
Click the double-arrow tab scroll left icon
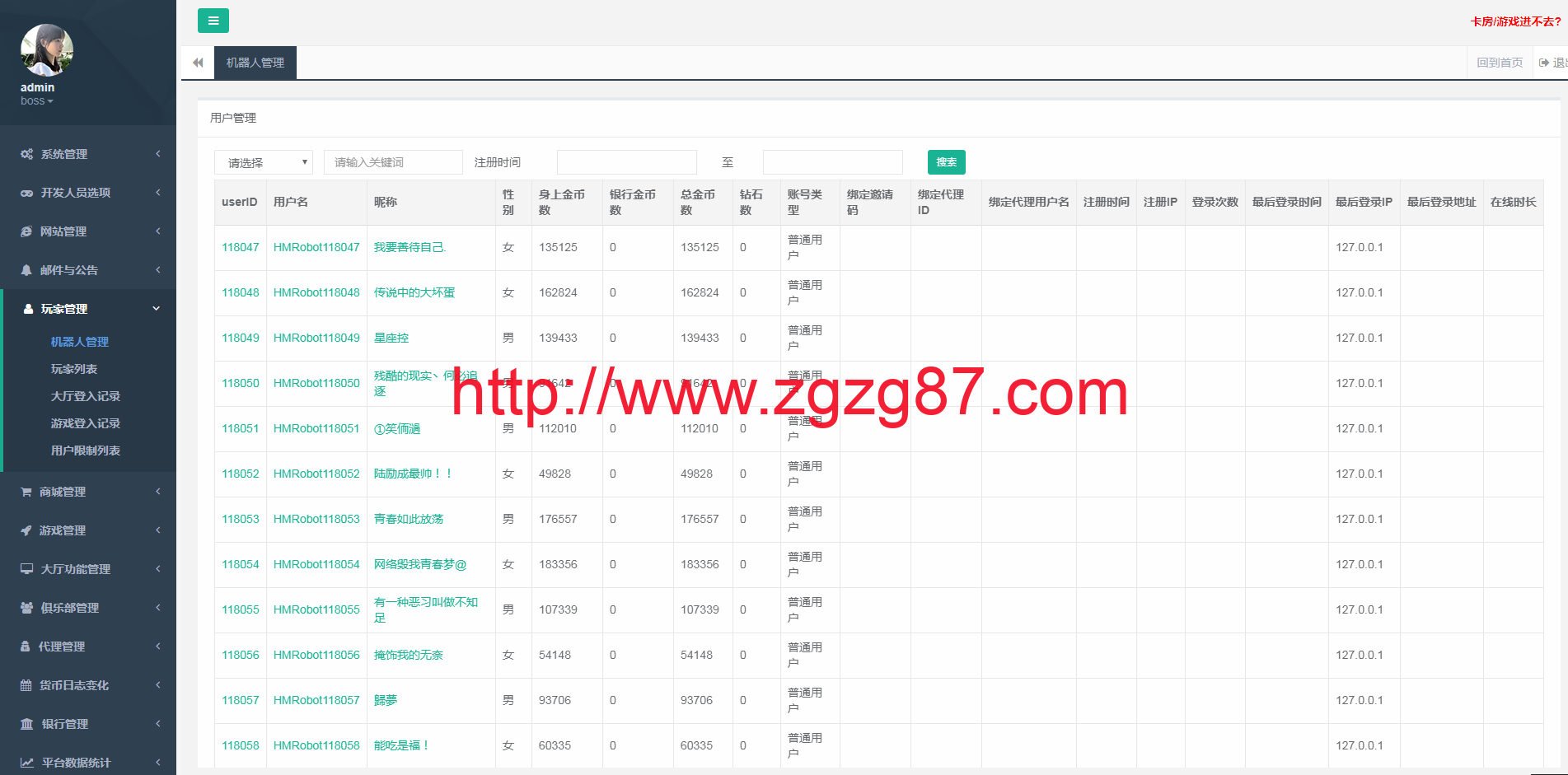(x=198, y=63)
